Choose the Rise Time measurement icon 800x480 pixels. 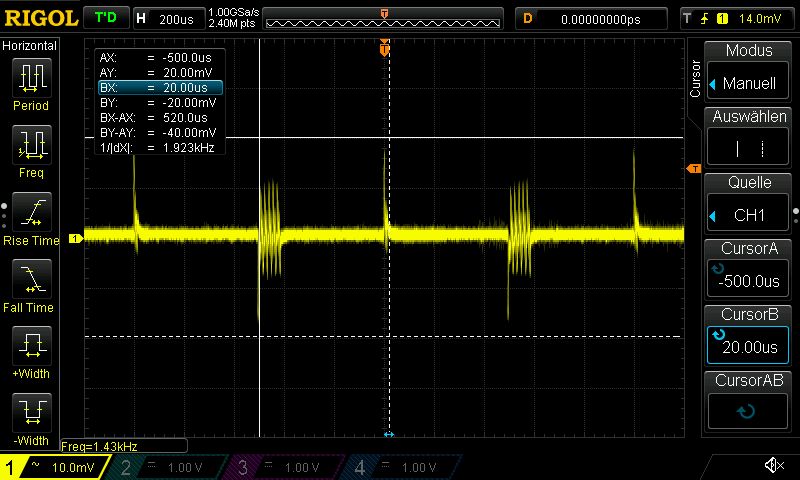coord(31,217)
